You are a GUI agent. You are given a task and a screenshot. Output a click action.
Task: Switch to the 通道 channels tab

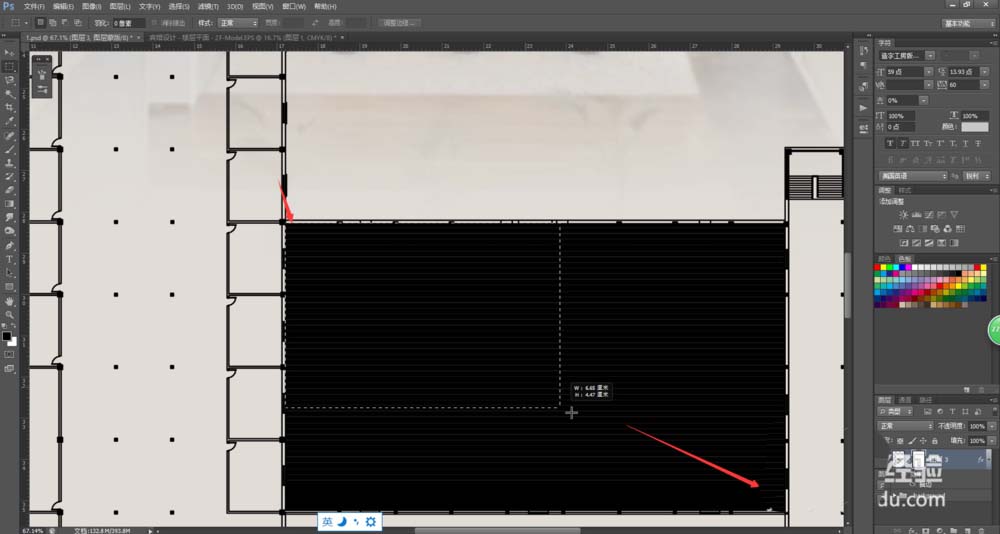905,400
